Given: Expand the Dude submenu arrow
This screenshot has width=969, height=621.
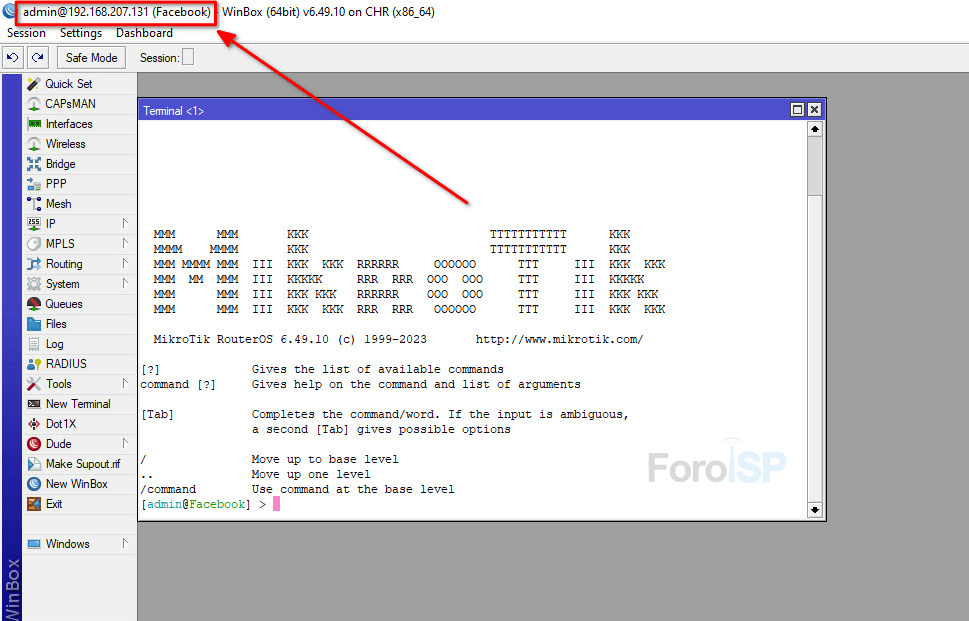Looking at the screenshot, I should pos(125,443).
